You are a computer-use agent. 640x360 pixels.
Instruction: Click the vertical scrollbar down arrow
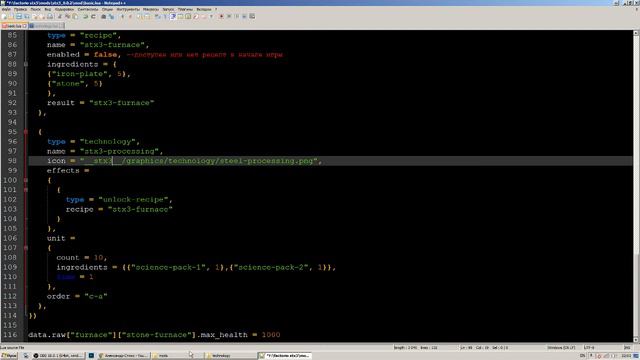[x=636, y=340]
